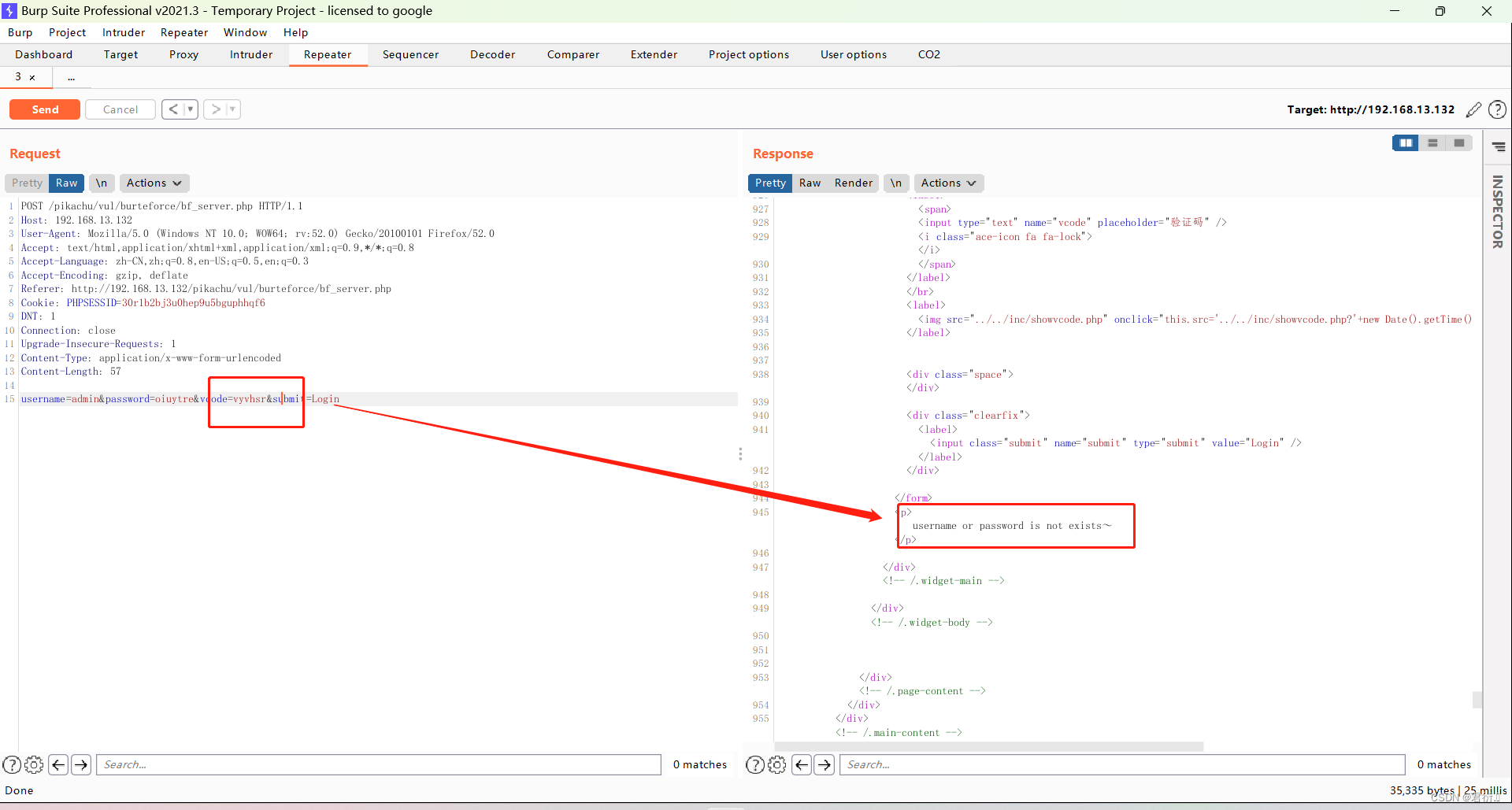This screenshot has width=1512, height=810.
Task: Open the Project menu
Action: click(x=67, y=32)
